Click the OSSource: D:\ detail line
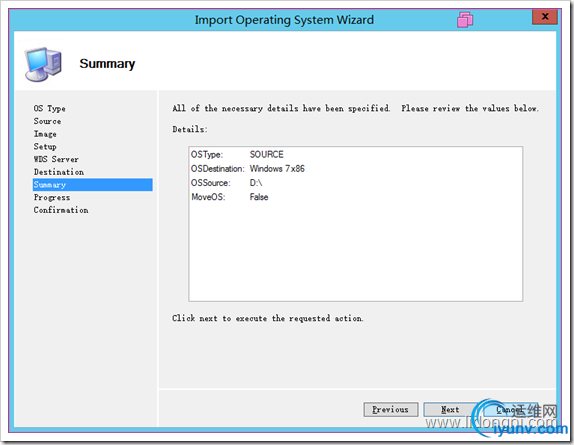Viewport: 574px width, 445px height. point(226,183)
